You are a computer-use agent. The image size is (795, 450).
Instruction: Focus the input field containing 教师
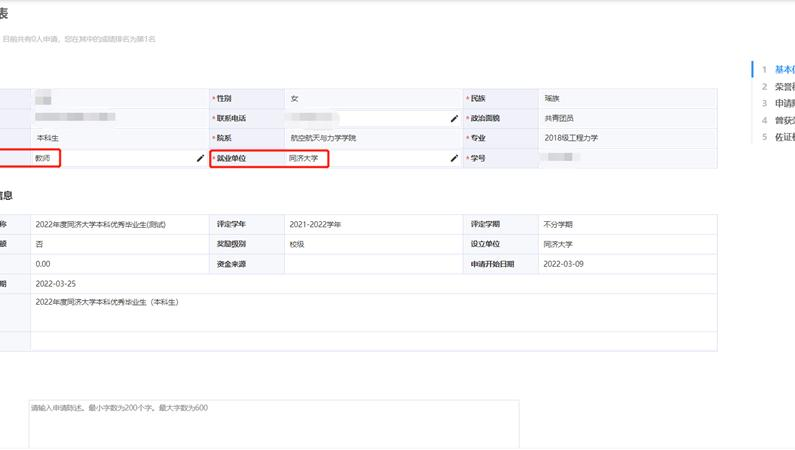click(110, 158)
